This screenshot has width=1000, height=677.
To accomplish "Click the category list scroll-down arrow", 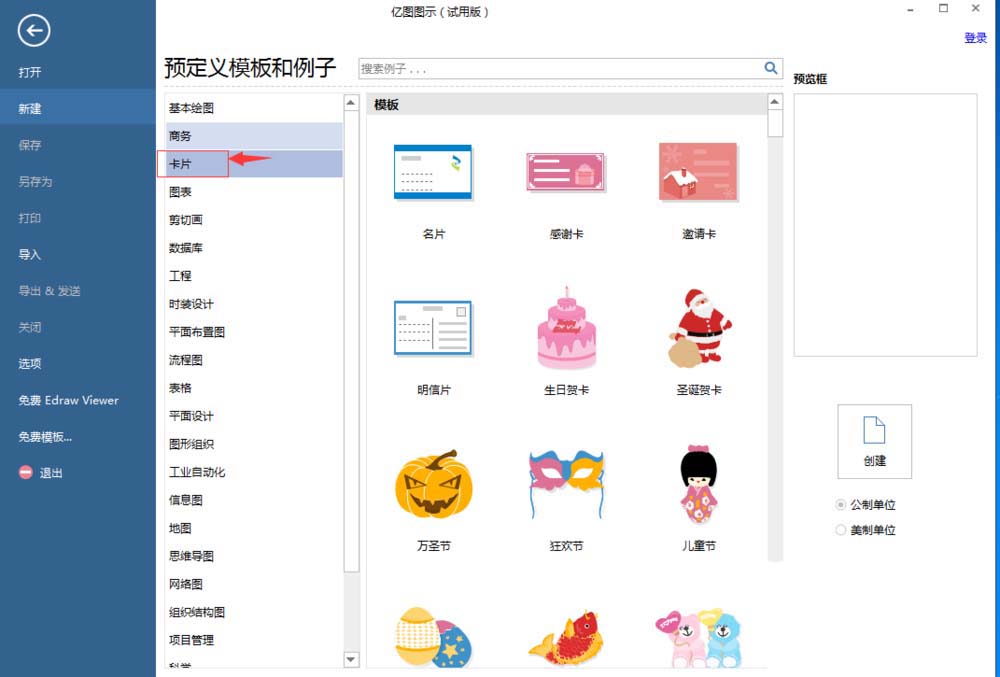I will [350, 660].
